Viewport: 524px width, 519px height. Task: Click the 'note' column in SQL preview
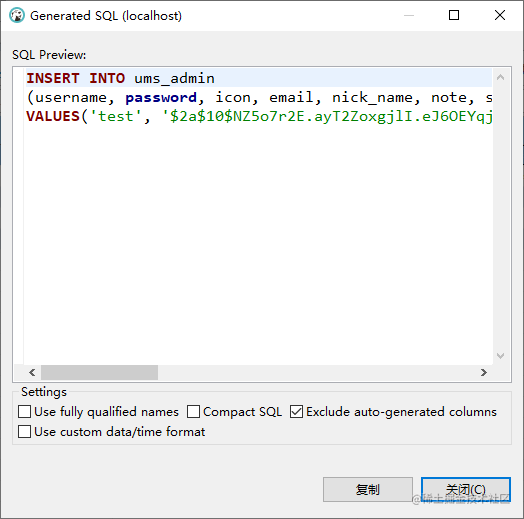tap(449, 98)
